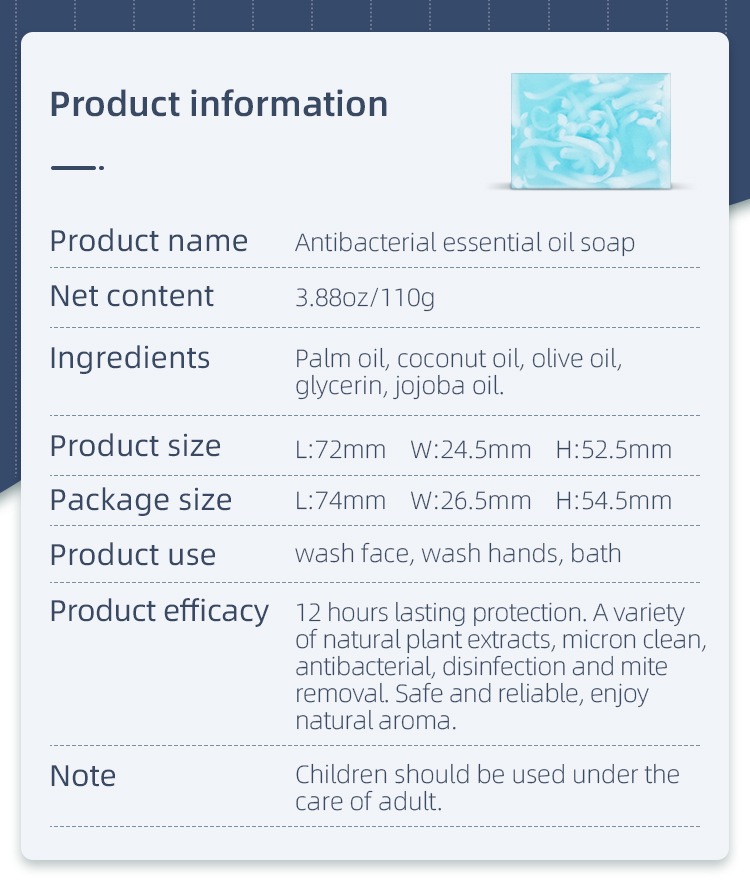Click the Palm oil ingredients list
Viewport: 750px width, 885px height.
coord(459,372)
